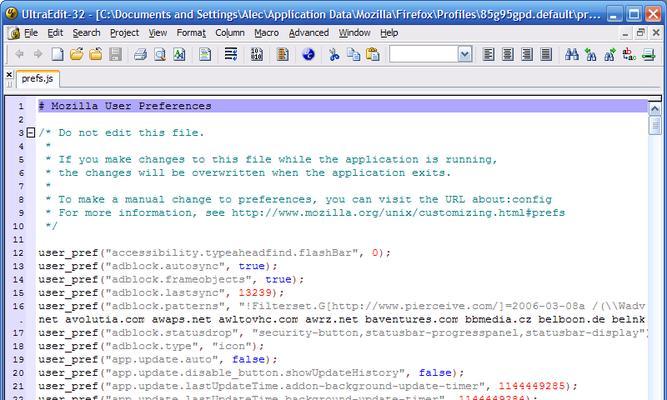Open the Search menu

pyautogui.click(x=86, y=33)
